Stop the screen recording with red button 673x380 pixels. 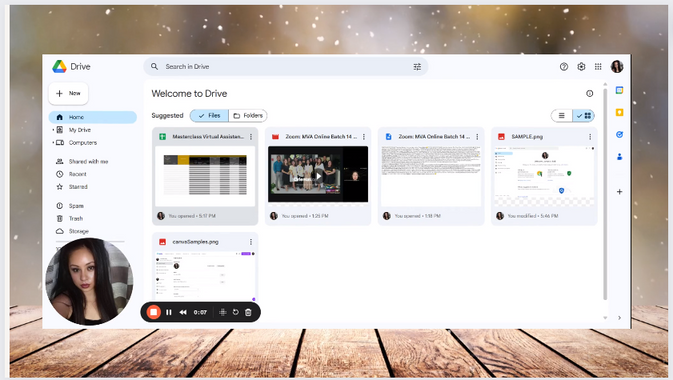click(x=153, y=312)
